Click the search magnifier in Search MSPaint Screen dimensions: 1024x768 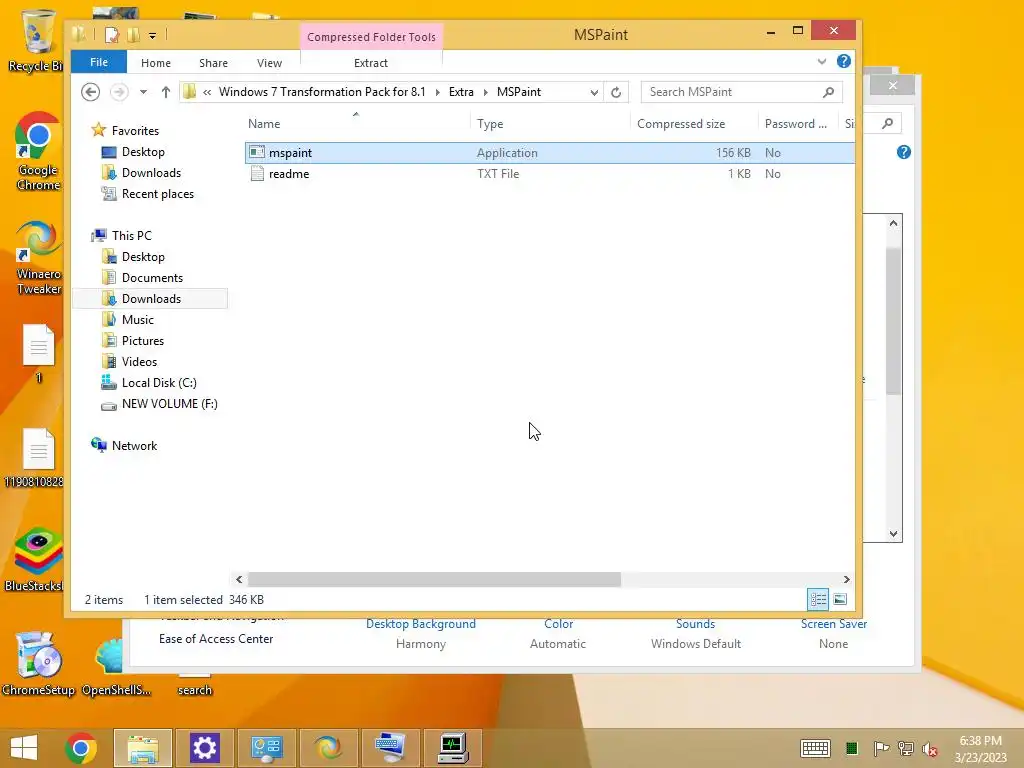point(828,92)
